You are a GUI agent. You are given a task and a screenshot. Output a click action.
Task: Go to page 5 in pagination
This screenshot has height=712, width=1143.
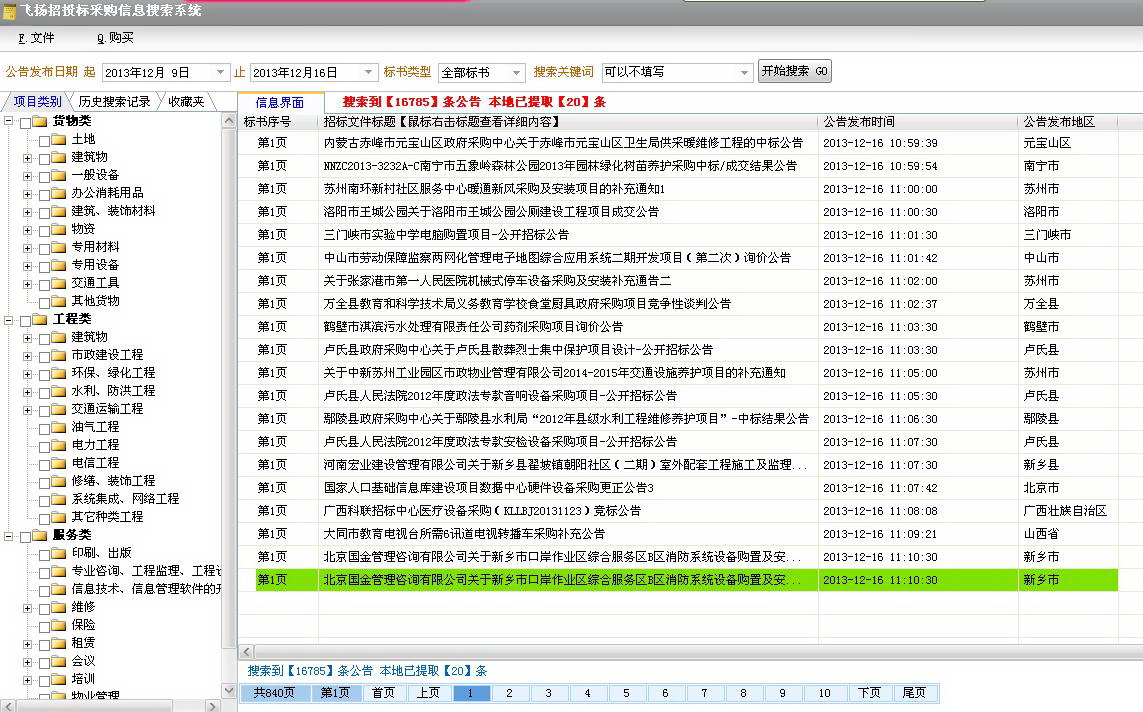point(626,693)
